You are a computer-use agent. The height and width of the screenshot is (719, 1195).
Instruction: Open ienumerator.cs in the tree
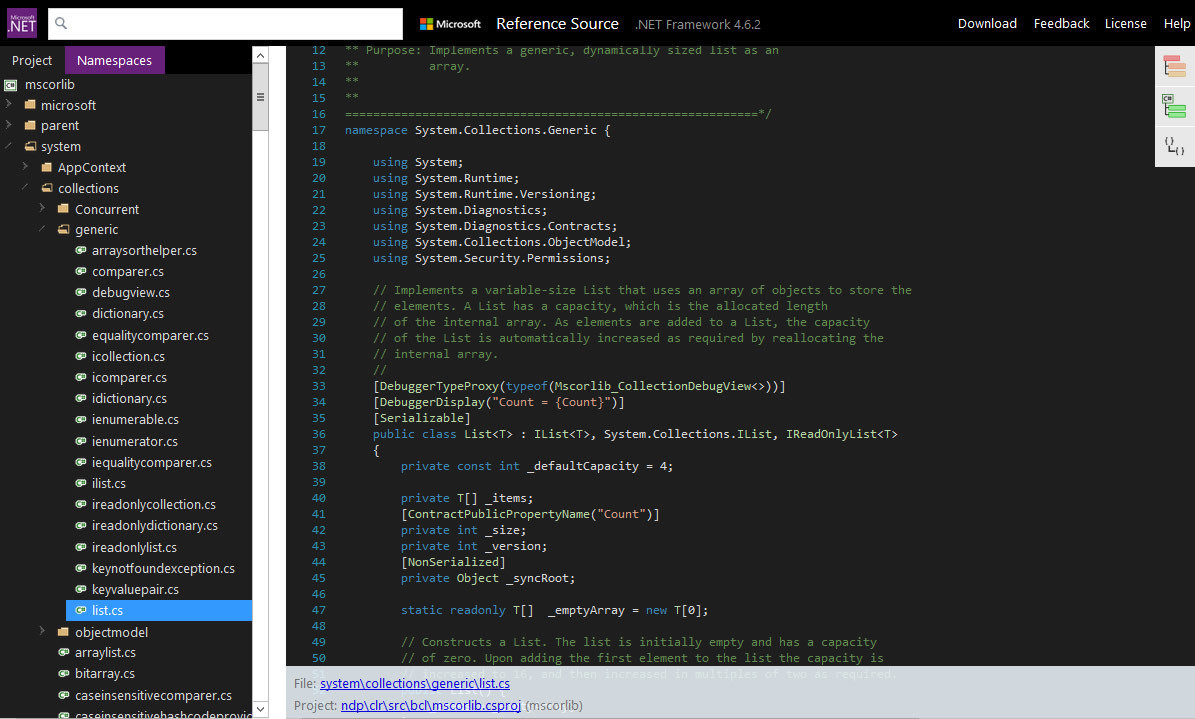click(x=135, y=441)
